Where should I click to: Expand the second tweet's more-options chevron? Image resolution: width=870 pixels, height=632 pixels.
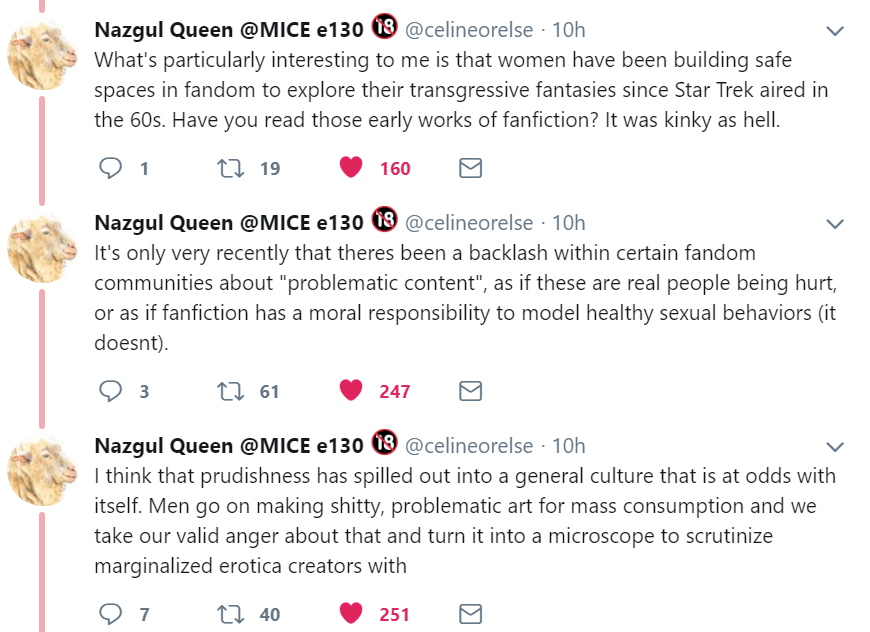coord(835,222)
